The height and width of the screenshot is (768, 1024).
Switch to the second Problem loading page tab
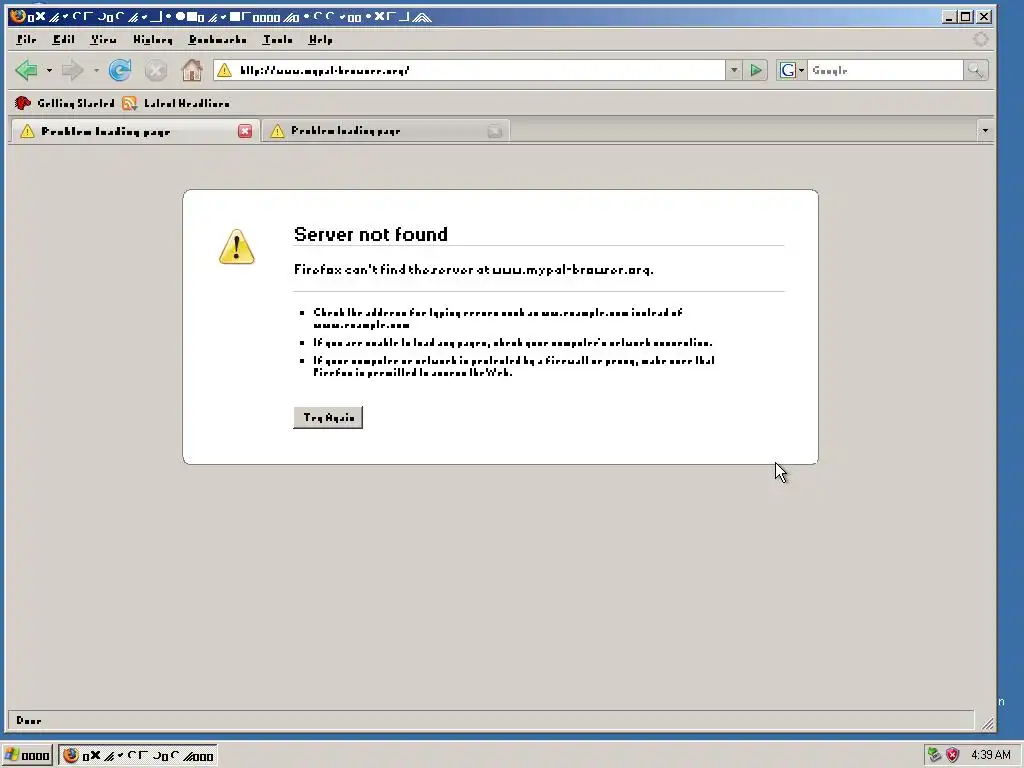click(385, 131)
